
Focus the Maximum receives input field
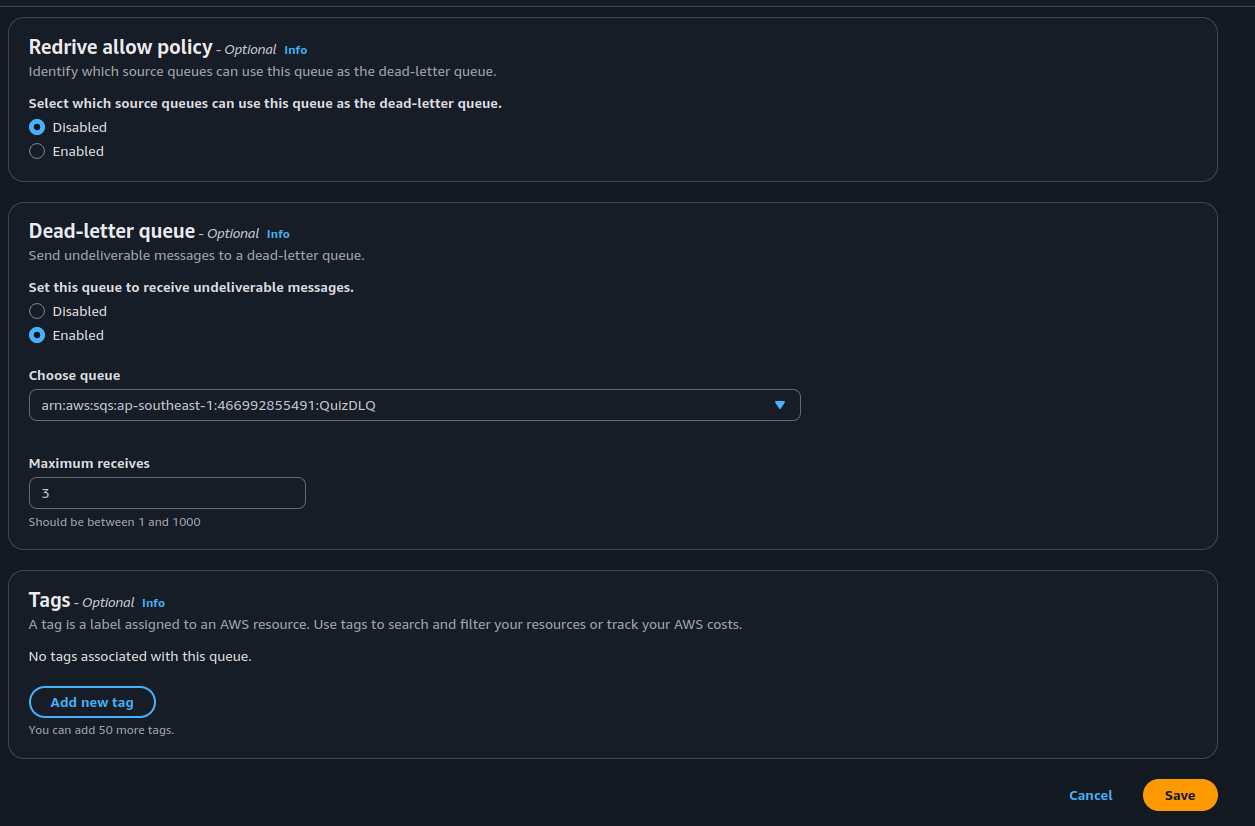tap(167, 493)
